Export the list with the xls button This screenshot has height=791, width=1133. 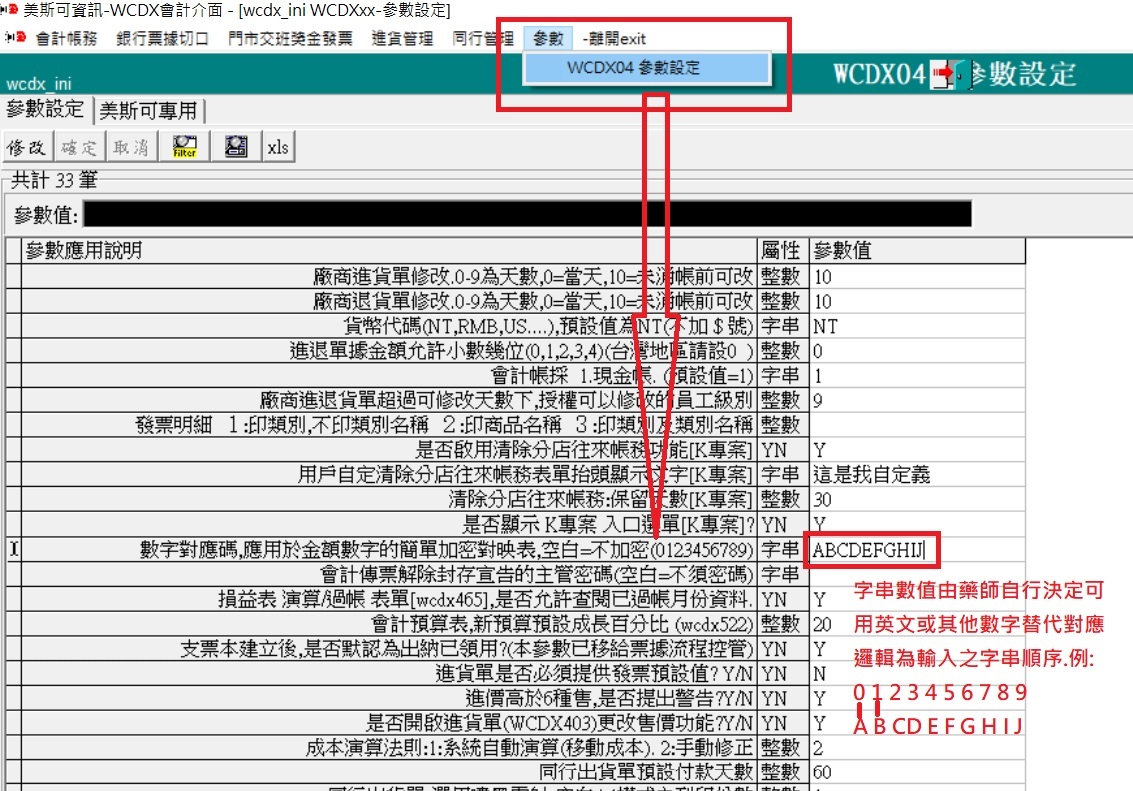[x=277, y=147]
